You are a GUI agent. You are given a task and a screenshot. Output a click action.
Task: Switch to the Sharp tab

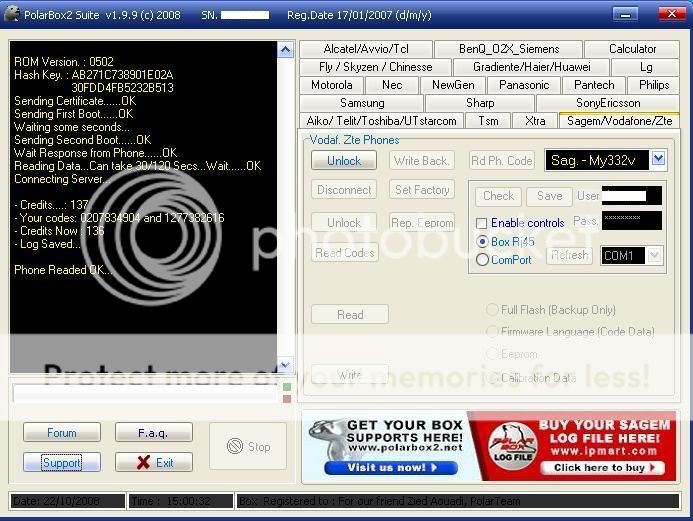pos(480,103)
